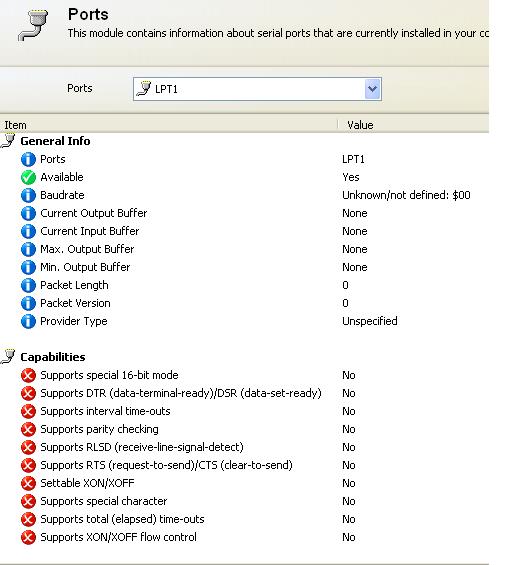Open the Ports dropdown arrow

tap(372, 89)
